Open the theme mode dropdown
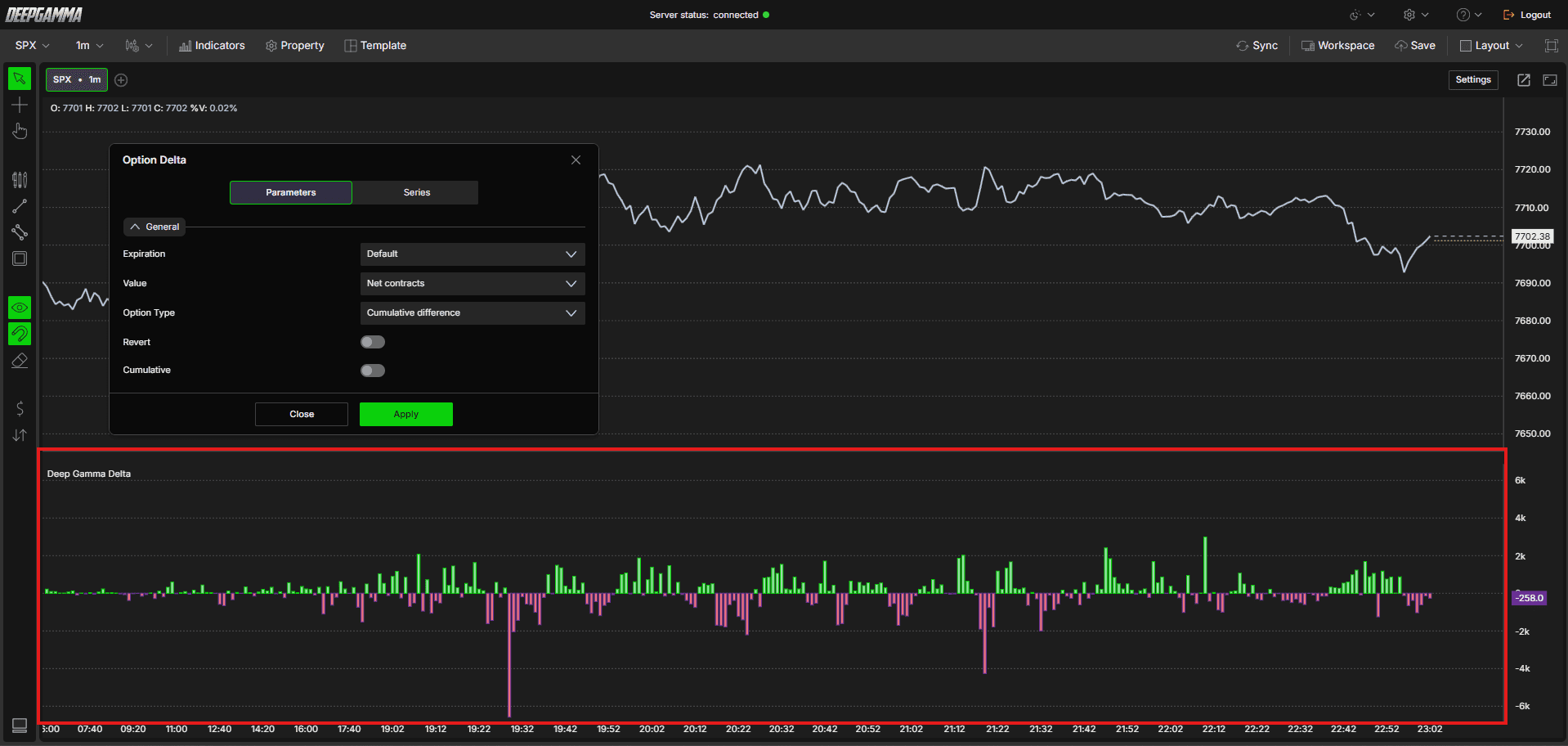 [x=1362, y=15]
